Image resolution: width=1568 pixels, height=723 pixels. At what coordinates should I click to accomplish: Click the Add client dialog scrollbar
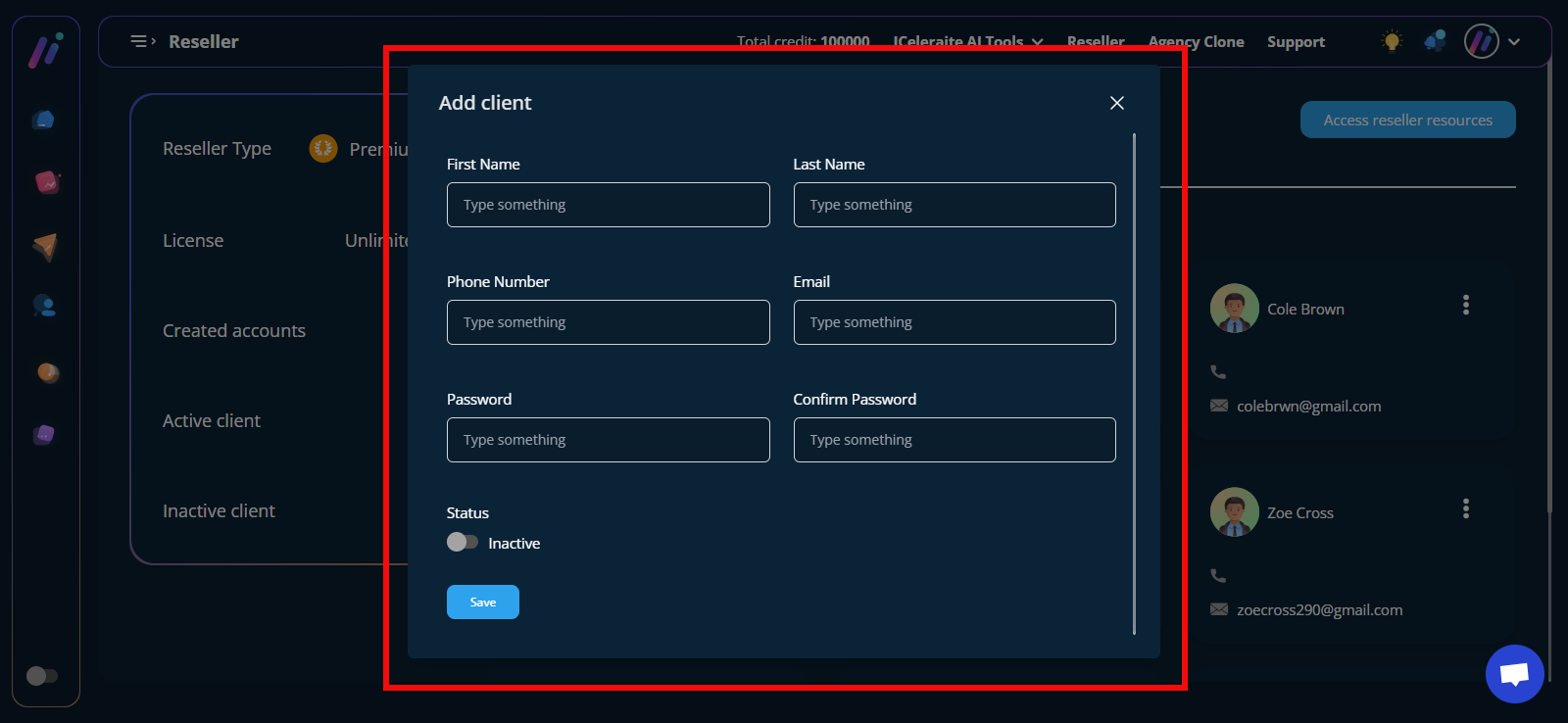(x=1134, y=383)
